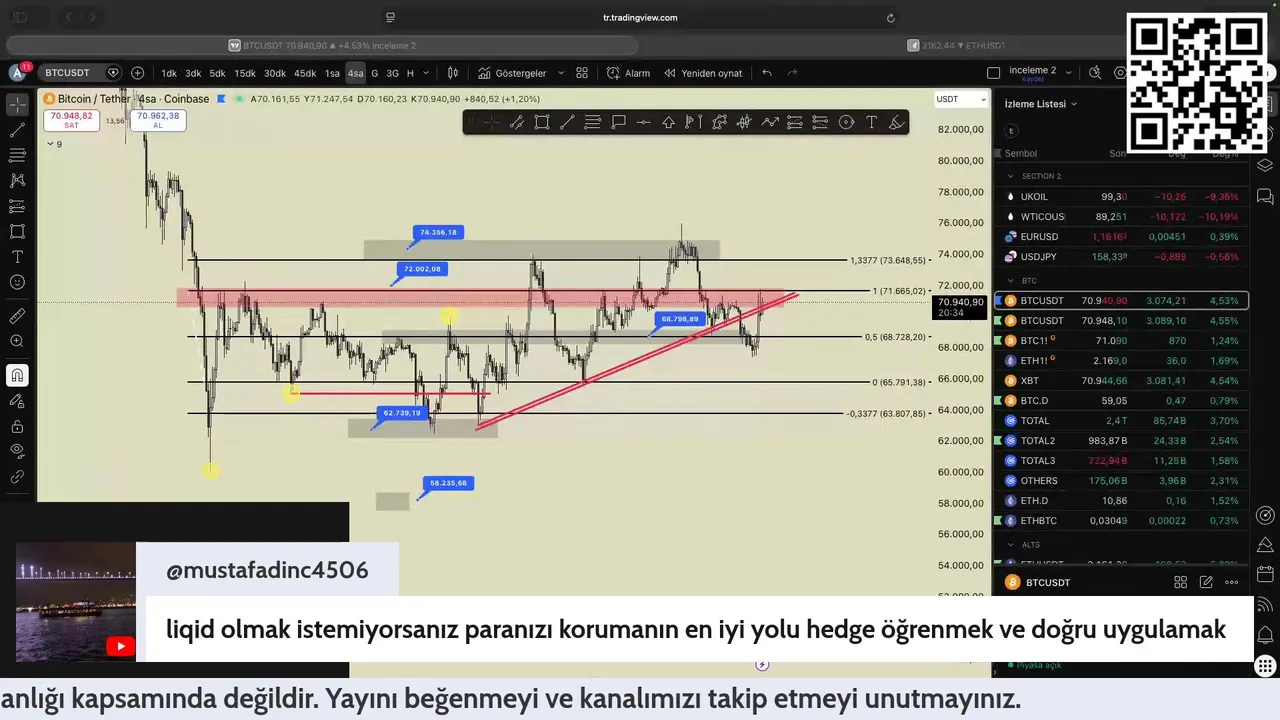
Task: Pick the Text T tool in floating toolbar
Action: (871, 122)
